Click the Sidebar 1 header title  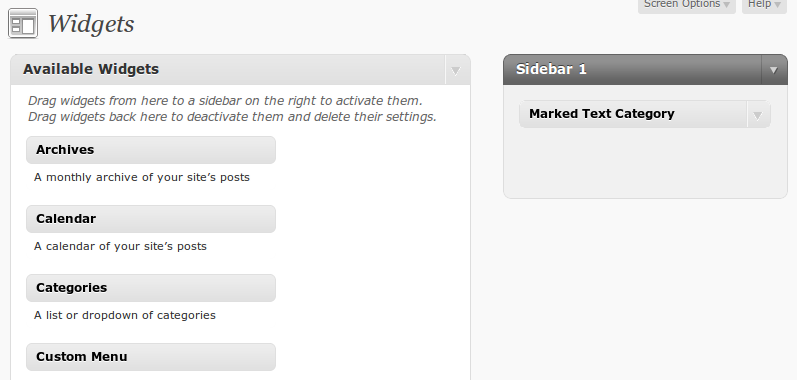(x=551, y=69)
